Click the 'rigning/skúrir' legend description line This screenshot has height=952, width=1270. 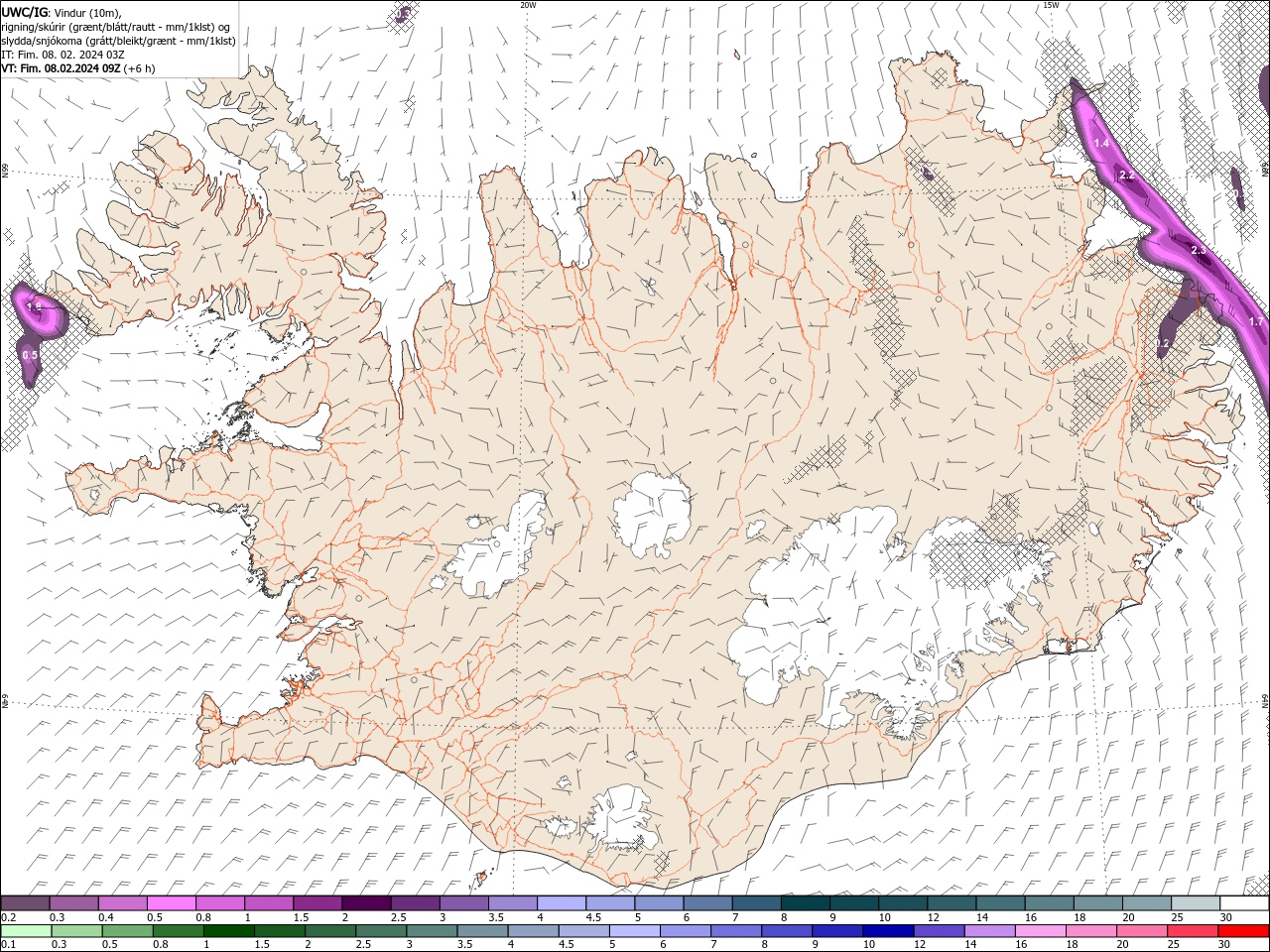click(x=116, y=27)
